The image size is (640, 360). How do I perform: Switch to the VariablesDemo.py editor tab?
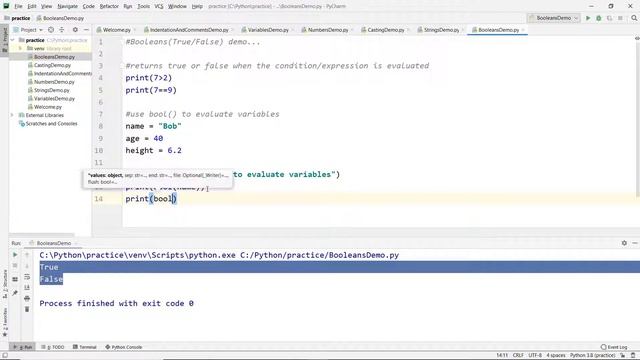pyautogui.click(x=268, y=30)
